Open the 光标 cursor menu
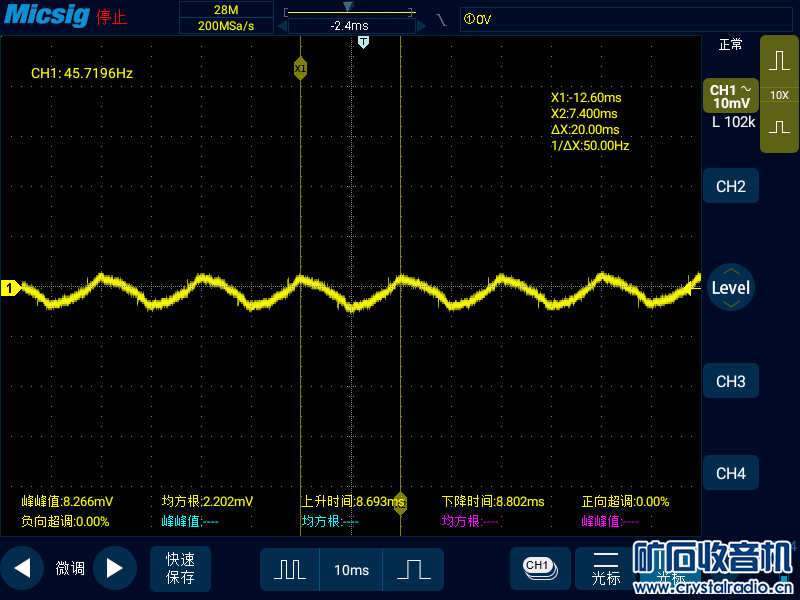The width and height of the screenshot is (800, 600). point(606,568)
